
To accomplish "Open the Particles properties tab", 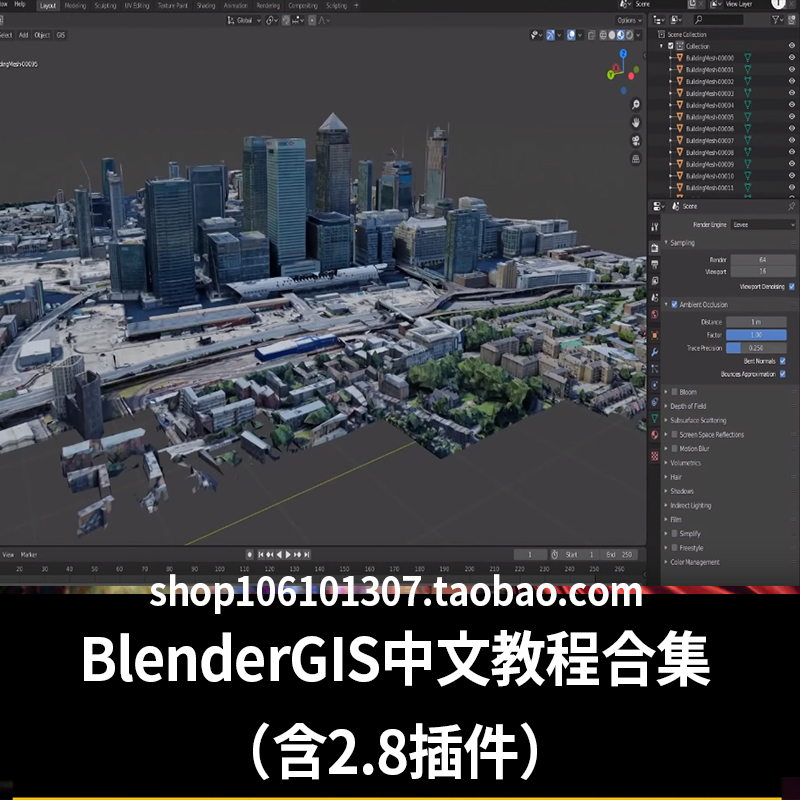I will tap(655, 368).
